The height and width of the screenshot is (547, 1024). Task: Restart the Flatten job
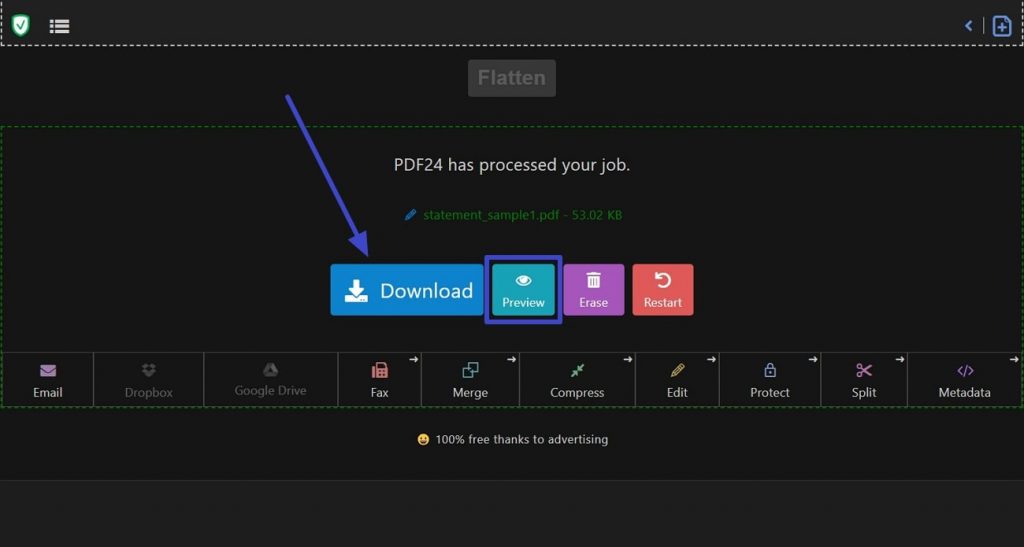[663, 290]
